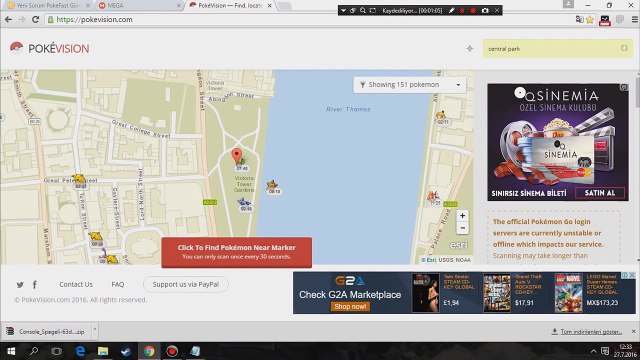Open the Contact Us link
This screenshot has height=360, width=640.
pos(76,284)
